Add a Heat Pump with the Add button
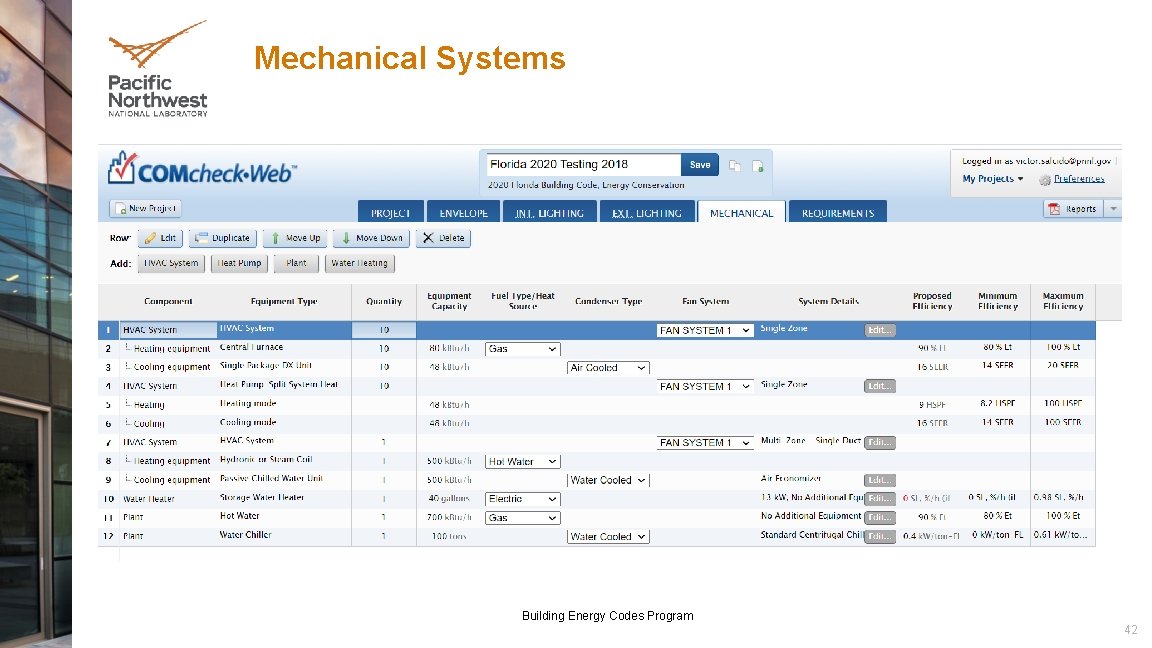1152x648 pixels. (x=238, y=263)
